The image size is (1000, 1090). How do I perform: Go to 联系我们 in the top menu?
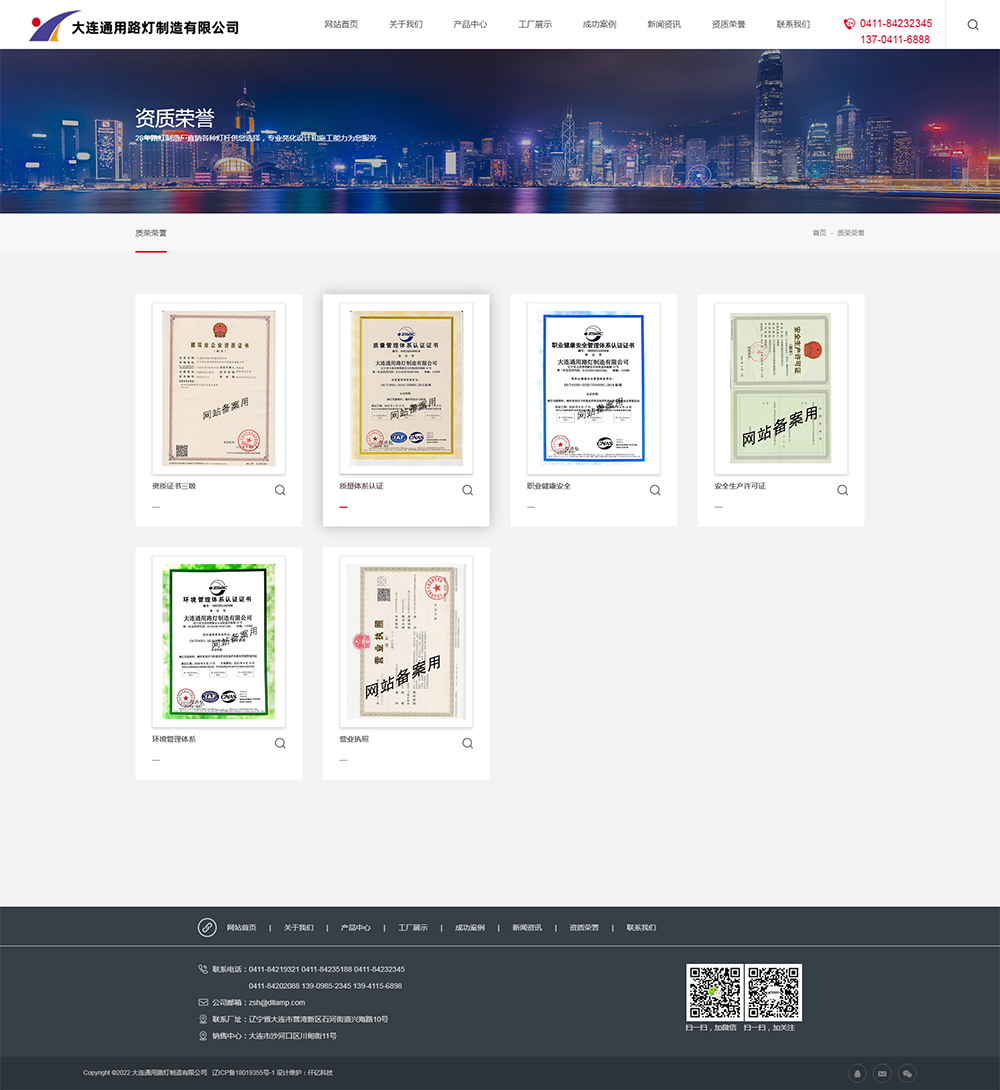[793, 24]
